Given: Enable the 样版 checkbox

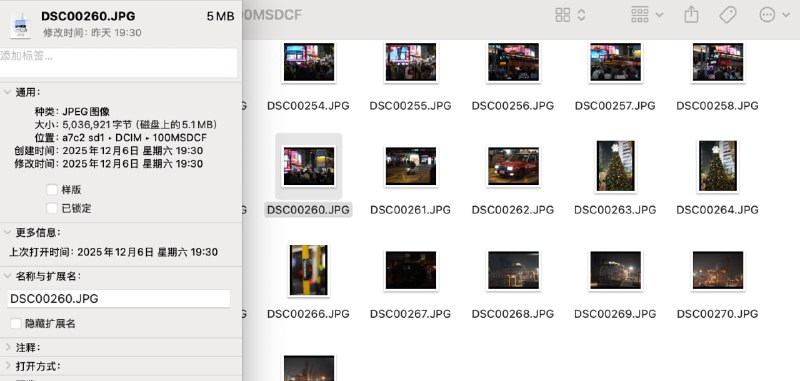Looking at the screenshot, I should tap(52, 190).
